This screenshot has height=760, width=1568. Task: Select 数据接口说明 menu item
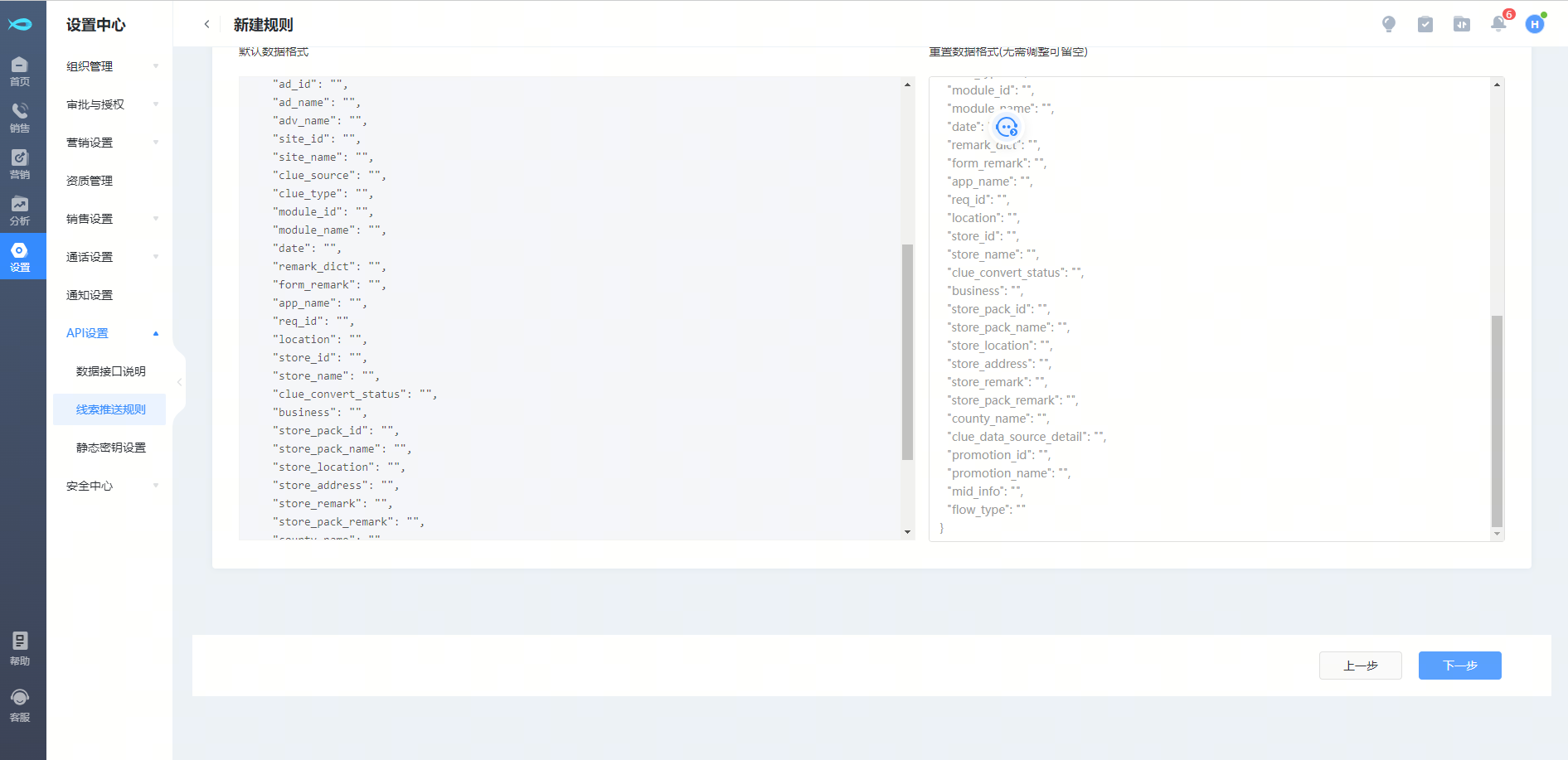click(x=110, y=371)
